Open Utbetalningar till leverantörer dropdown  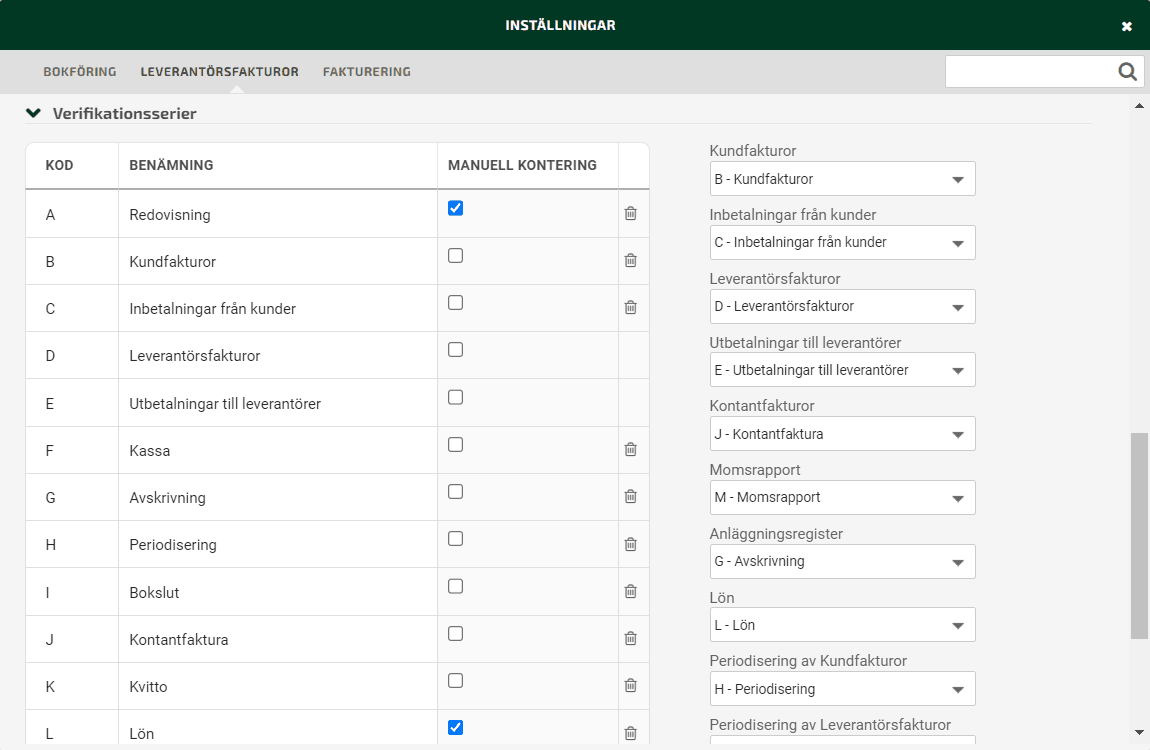[842, 370]
